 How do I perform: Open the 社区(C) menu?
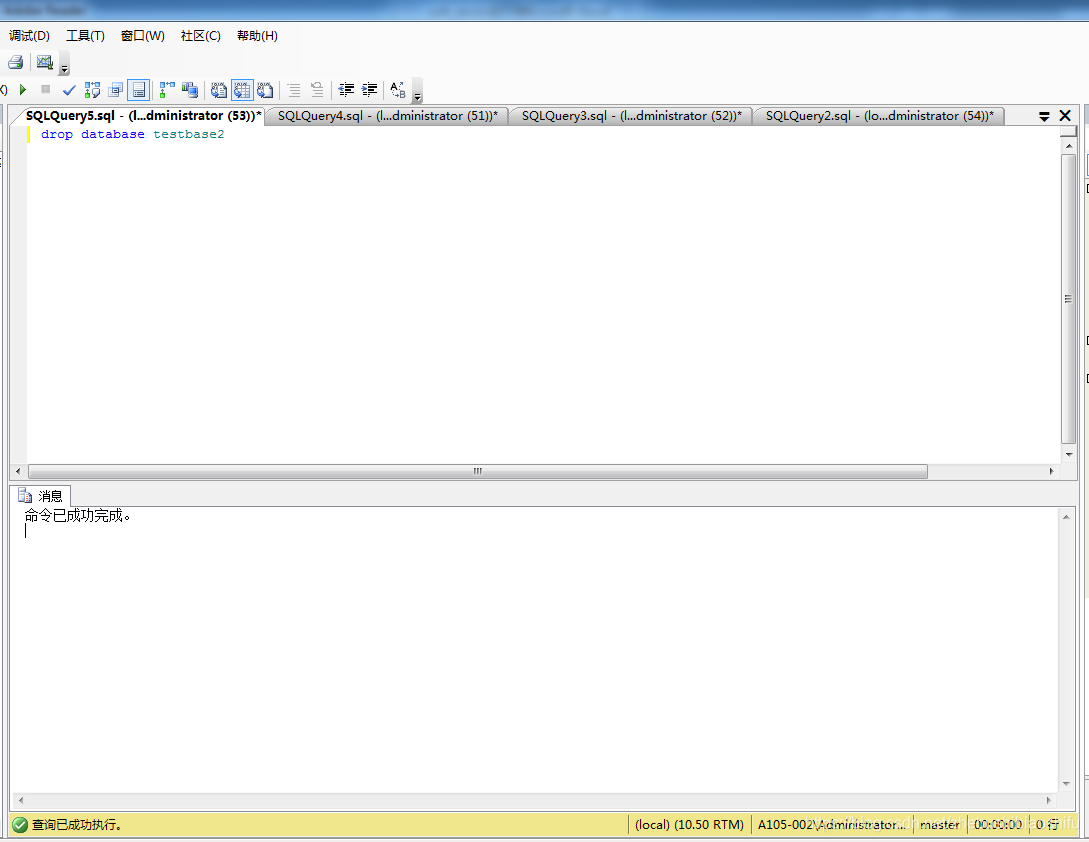tap(201, 35)
